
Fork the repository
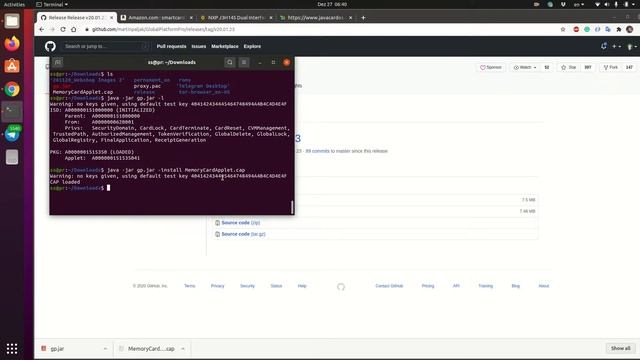tap(611, 67)
